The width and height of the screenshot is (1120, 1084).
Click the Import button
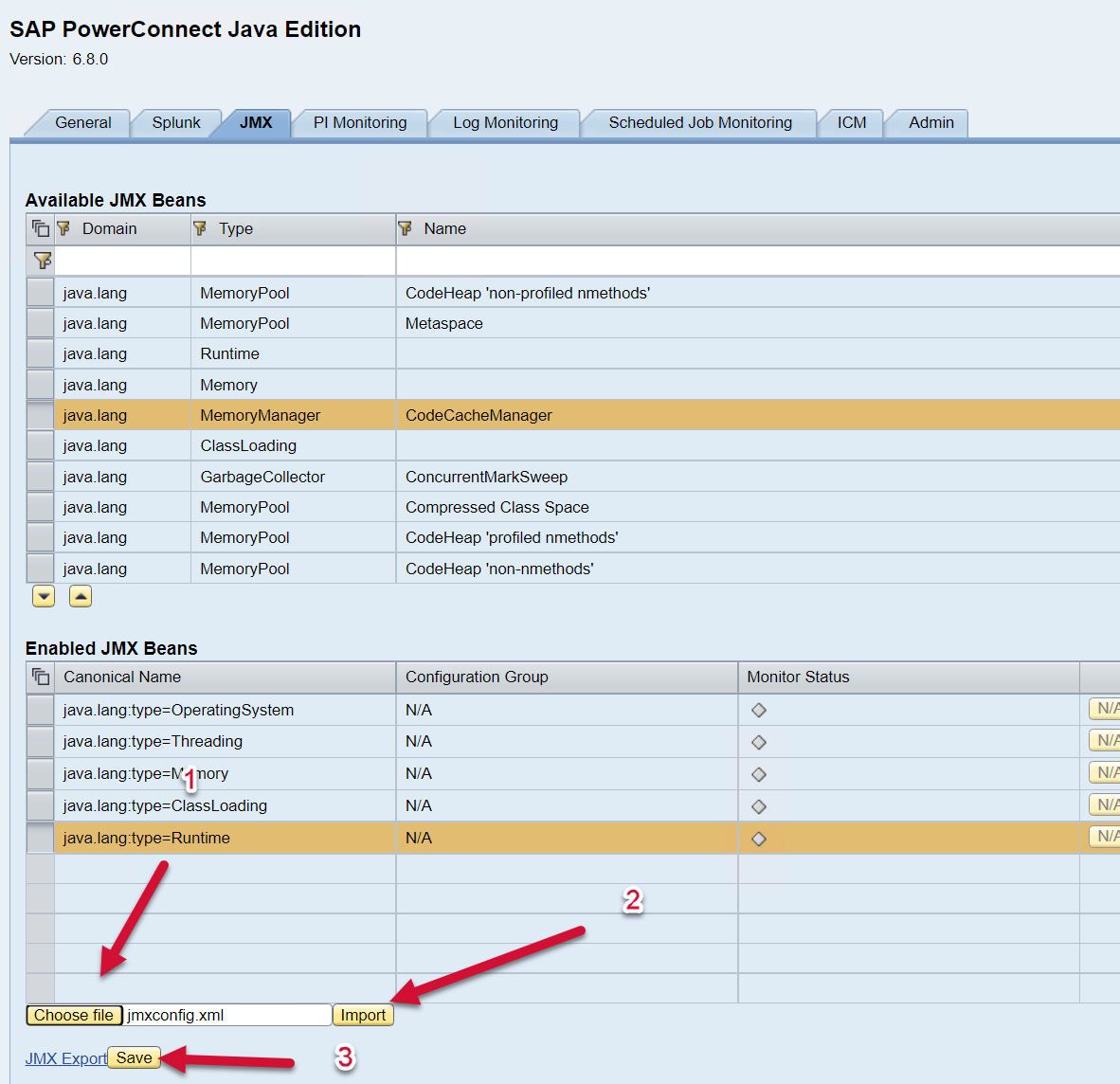[x=363, y=1015]
